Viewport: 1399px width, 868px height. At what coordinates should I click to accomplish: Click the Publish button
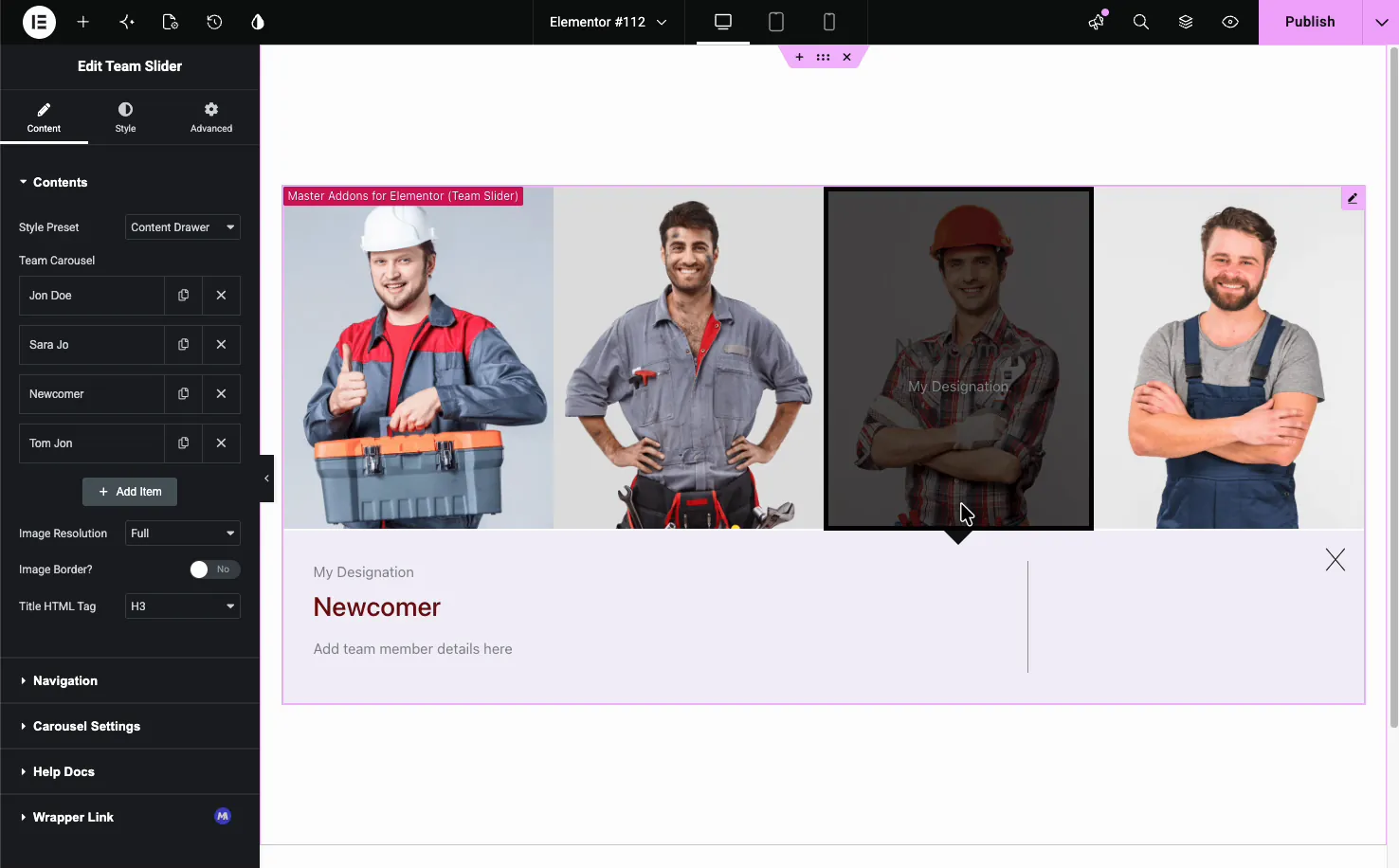(1310, 22)
